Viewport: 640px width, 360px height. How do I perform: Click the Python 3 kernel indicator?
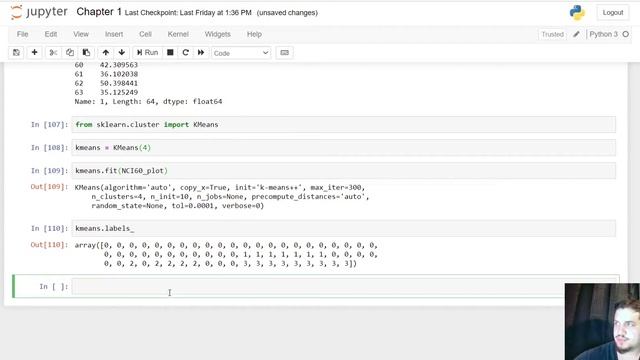[x=609, y=34]
